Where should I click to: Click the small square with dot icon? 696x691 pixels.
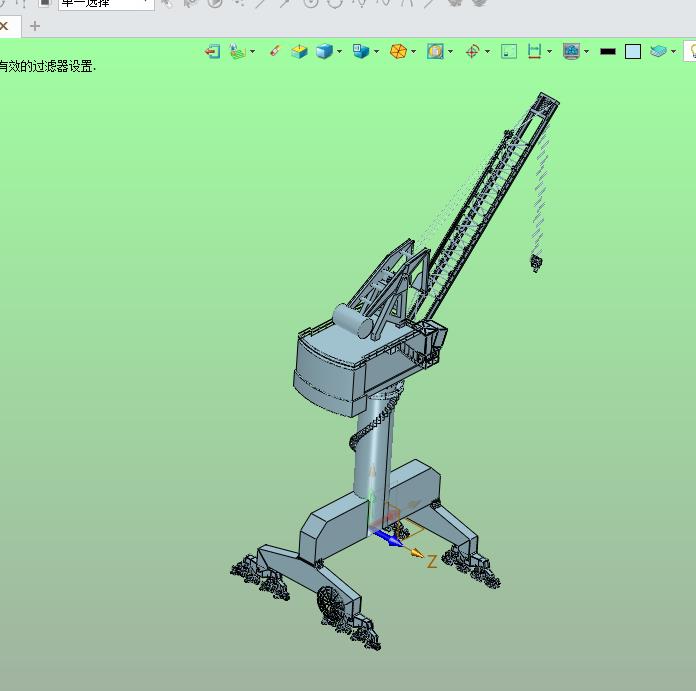(x=509, y=51)
